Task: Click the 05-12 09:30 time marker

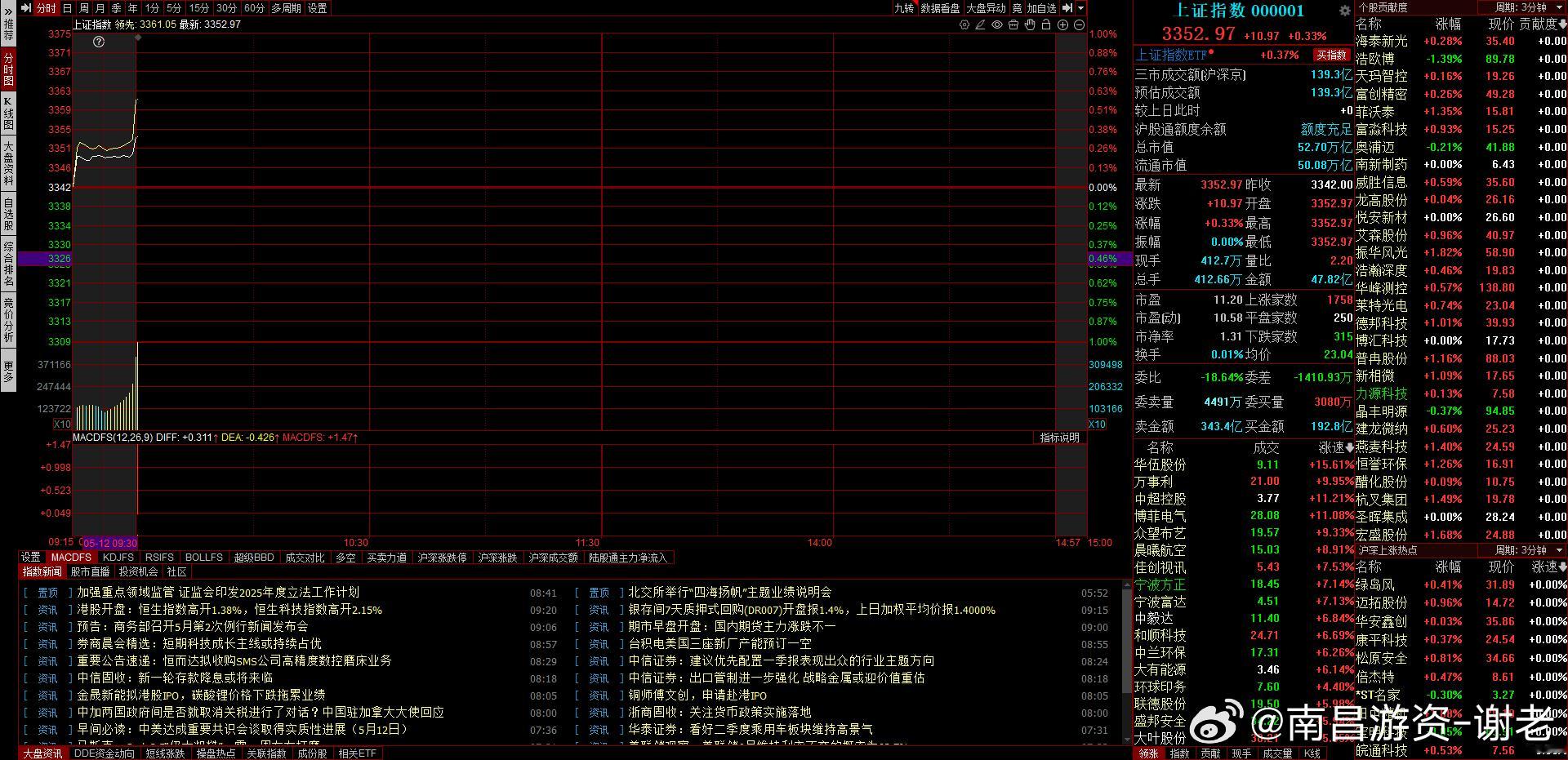Action: tap(109, 543)
